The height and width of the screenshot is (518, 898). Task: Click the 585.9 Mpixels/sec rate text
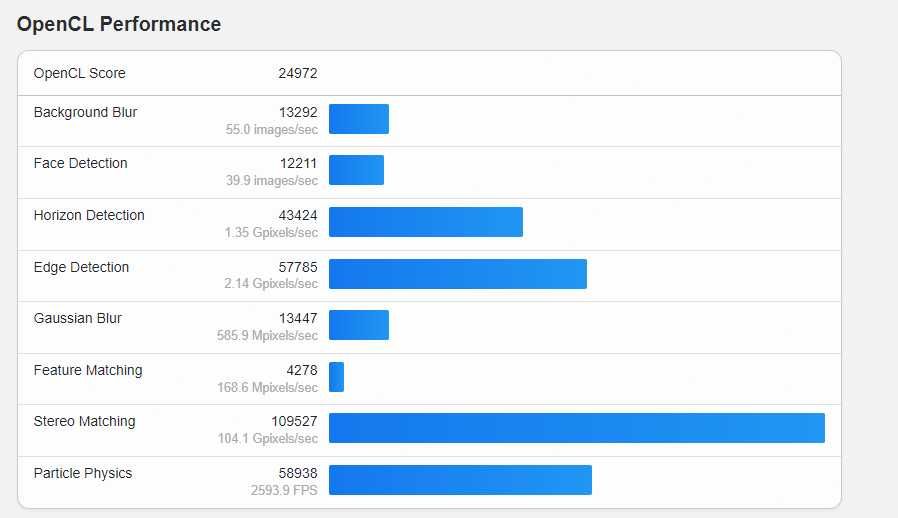[x=267, y=336]
